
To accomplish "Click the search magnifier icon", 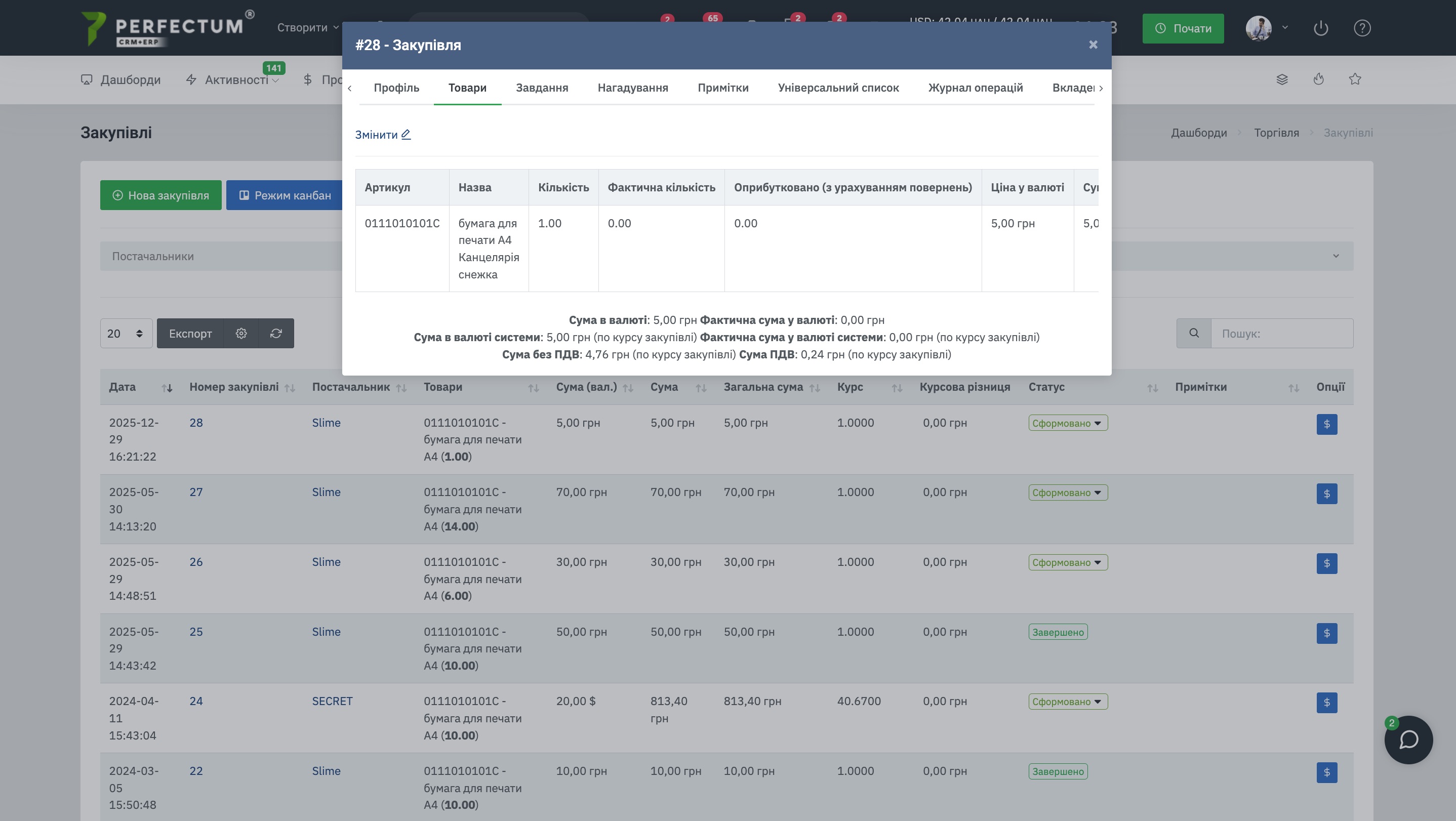I will point(1194,334).
